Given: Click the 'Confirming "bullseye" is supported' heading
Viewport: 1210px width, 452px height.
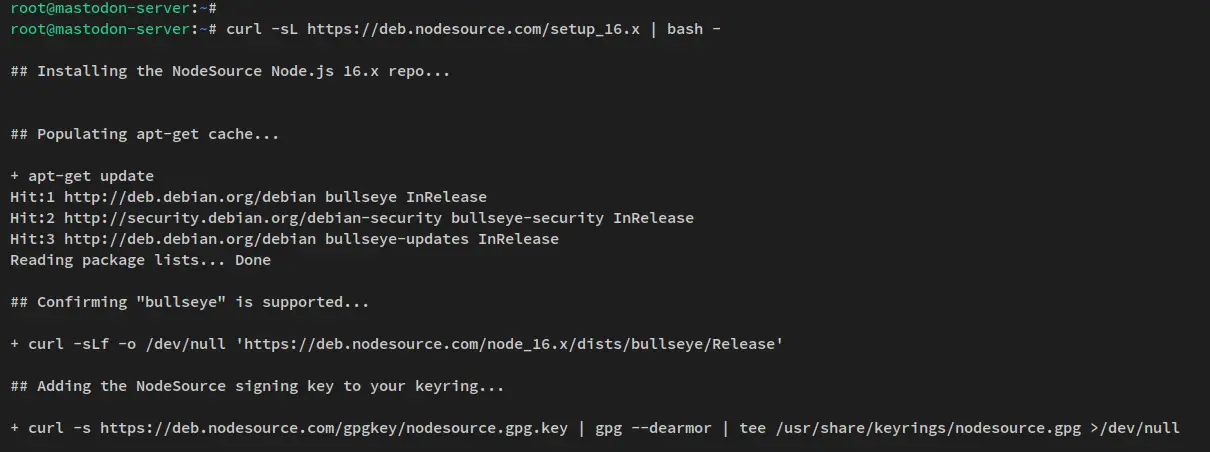Looking at the screenshot, I should [190, 302].
